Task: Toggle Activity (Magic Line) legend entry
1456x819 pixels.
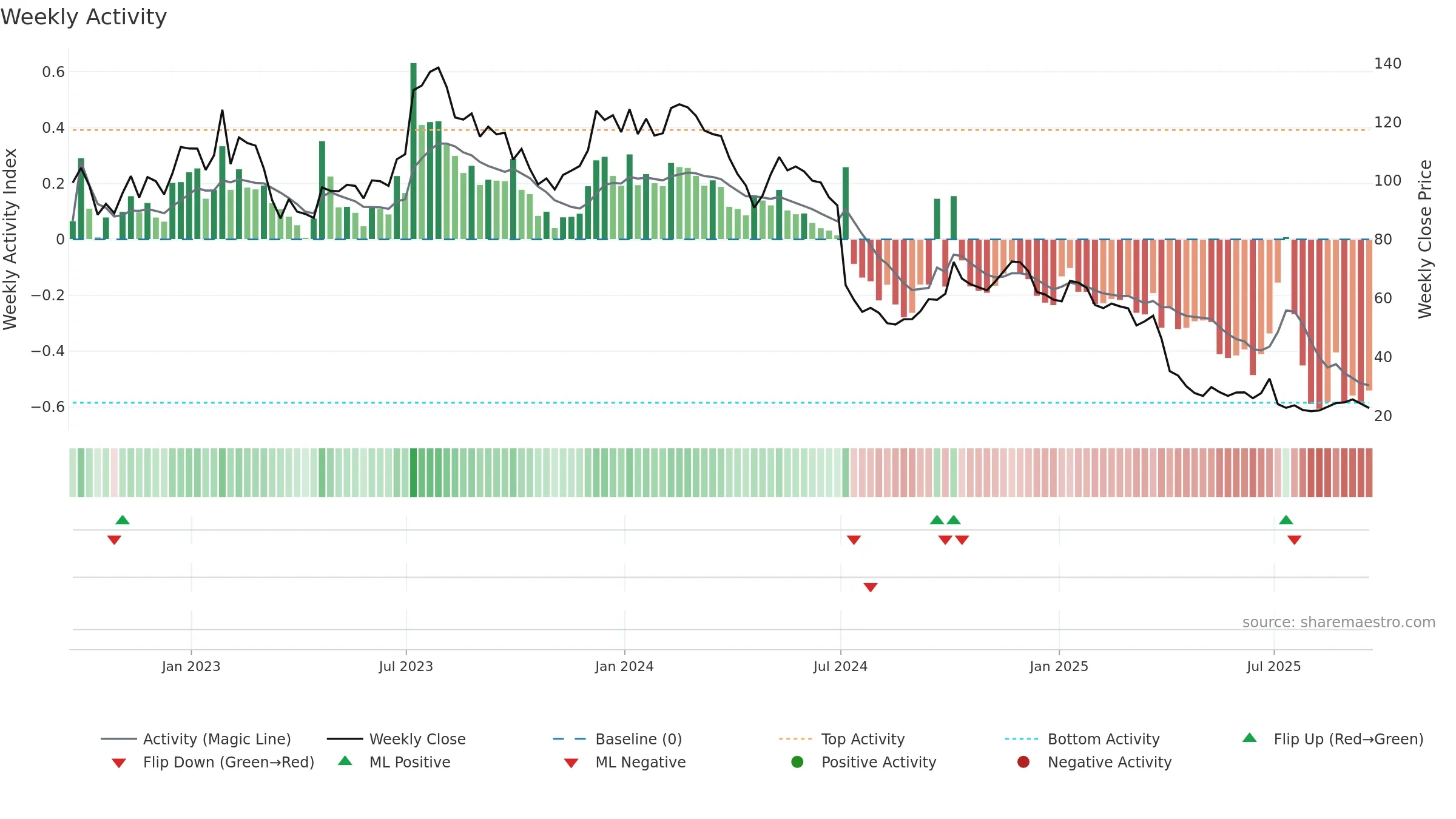Action: tap(196, 739)
